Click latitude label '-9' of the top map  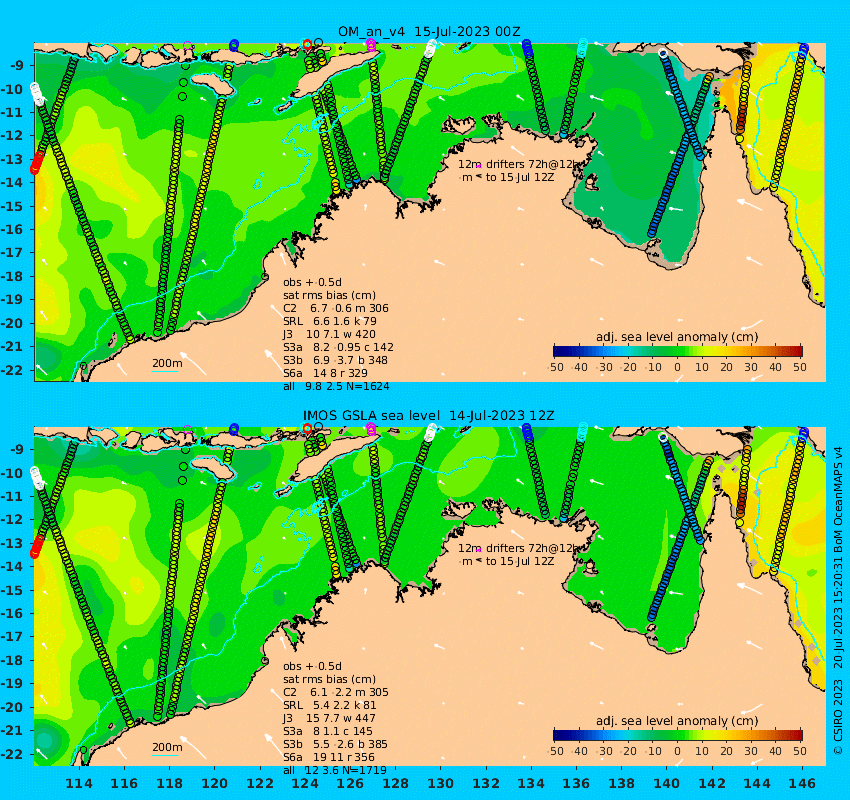click(x=15, y=66)
